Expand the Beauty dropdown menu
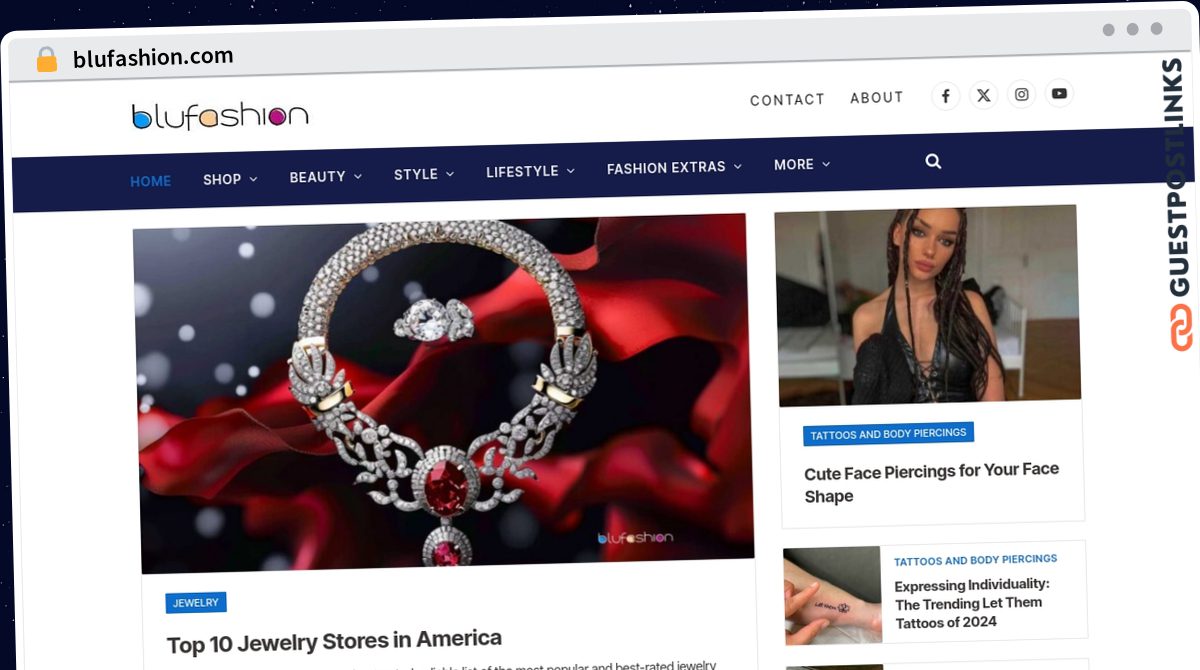The width and height of the screenshot is (1200, 670). coord(326,177)
